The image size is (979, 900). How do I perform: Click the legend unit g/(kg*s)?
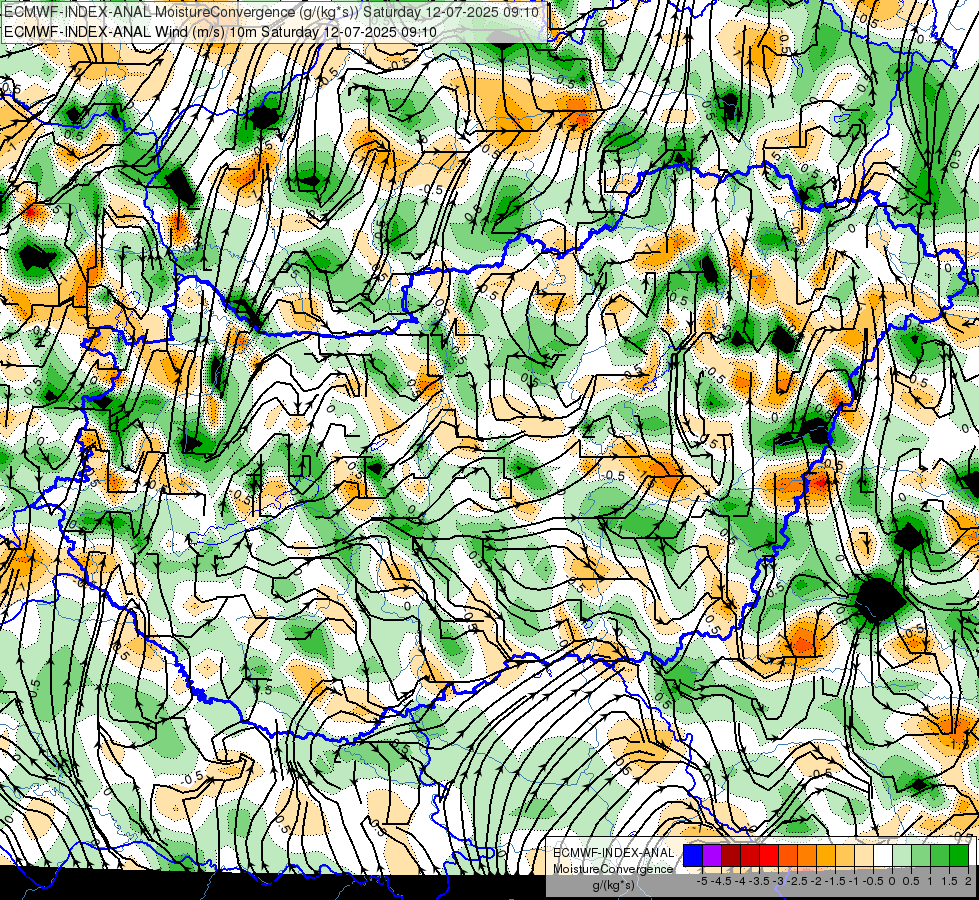613,885
